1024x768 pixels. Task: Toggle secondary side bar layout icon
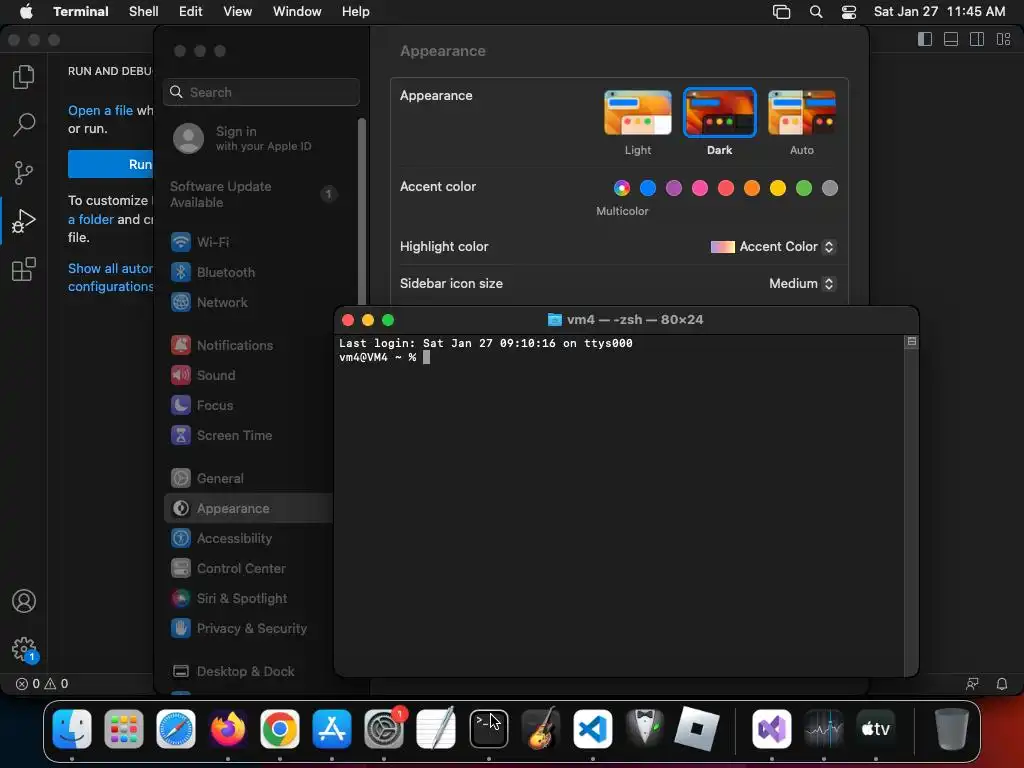pos(977,39)
